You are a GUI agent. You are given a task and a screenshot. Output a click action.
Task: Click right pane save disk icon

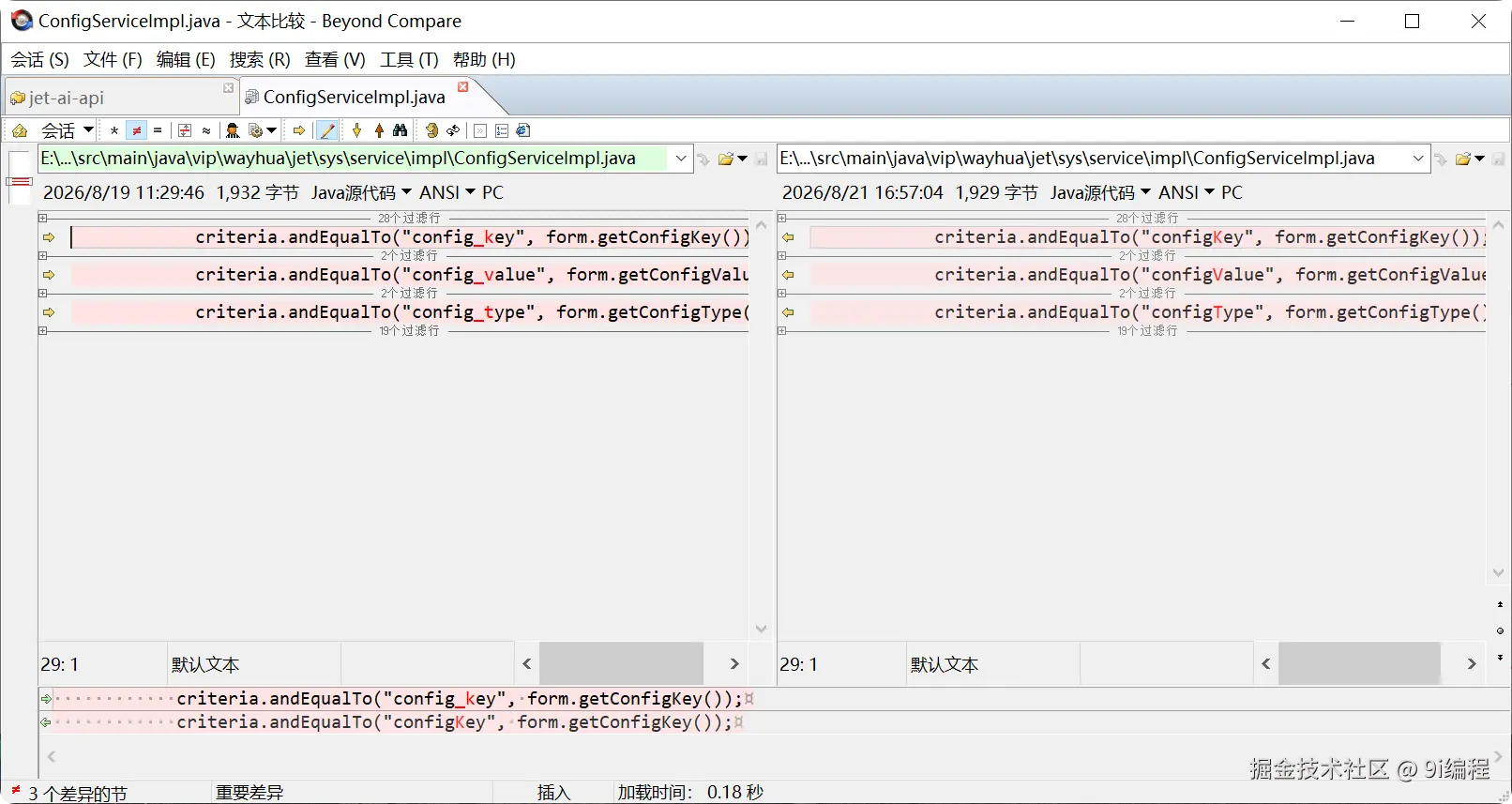coord(1499,159)
